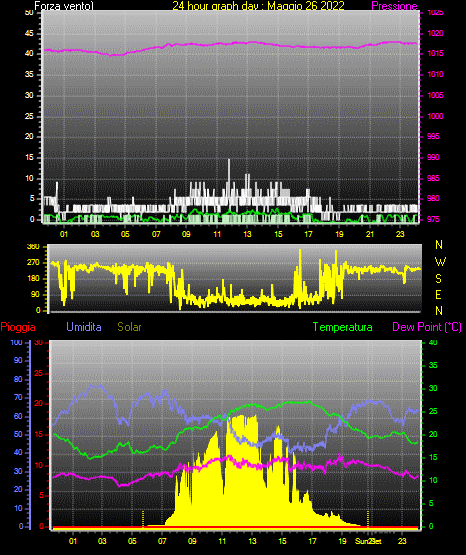Viewport: 466px width, 555px height.
Task: Click hour '11' under the bottom chart
Action: tap(222, 541)
